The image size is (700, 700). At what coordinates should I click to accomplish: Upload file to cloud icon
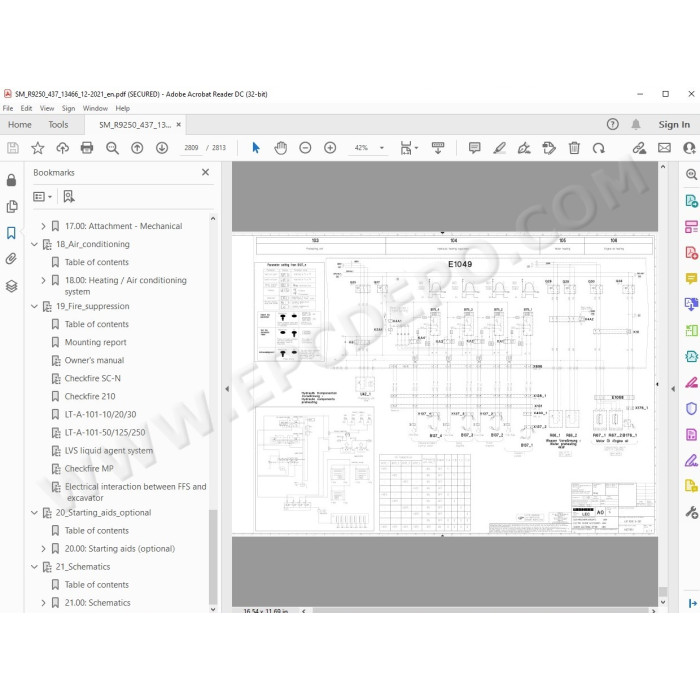pyautogui.click(x=62, y=148)
